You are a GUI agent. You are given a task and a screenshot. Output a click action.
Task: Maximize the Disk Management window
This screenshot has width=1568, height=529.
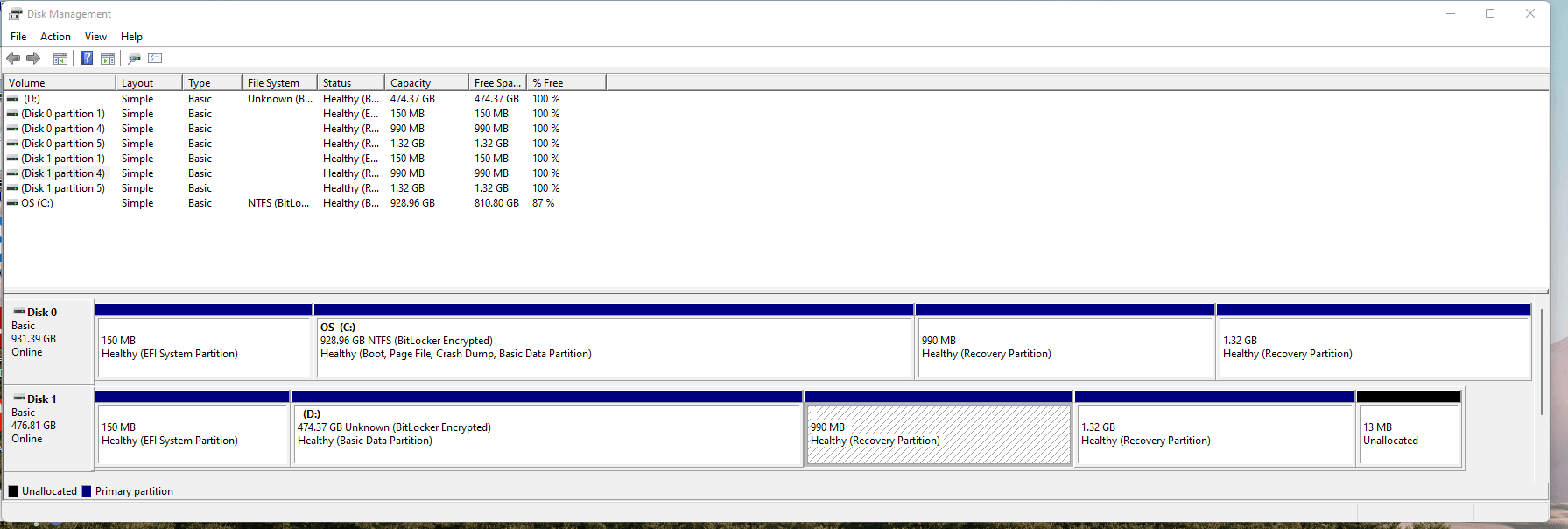(1490, 13)
